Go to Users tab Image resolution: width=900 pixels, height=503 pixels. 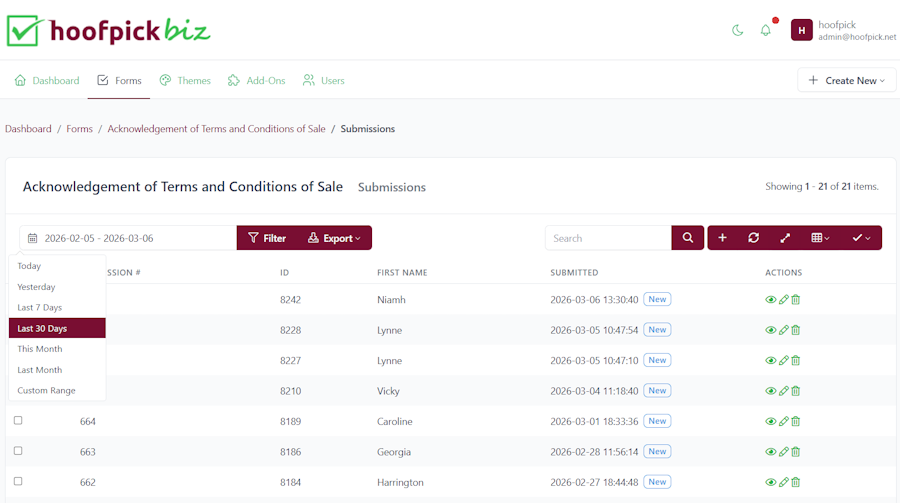[323, 80]
